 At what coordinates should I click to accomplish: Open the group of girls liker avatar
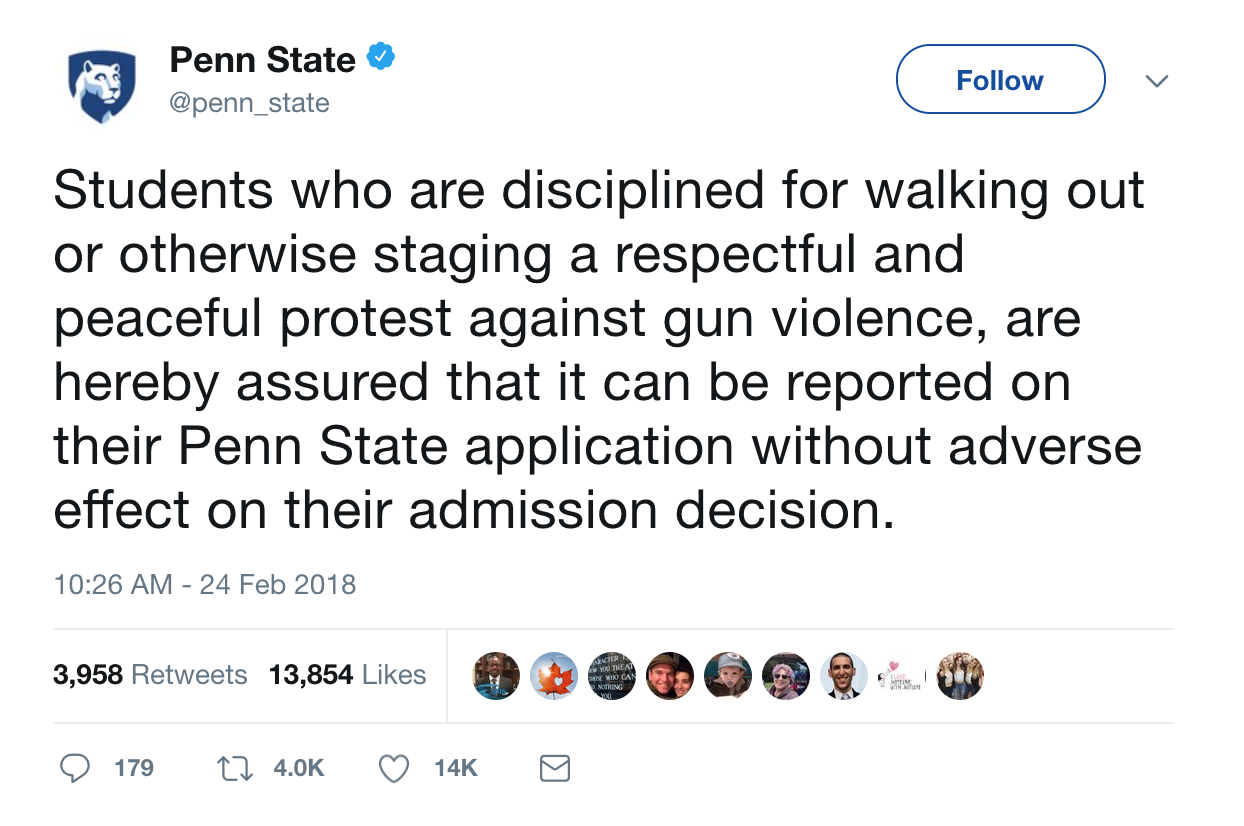[959, 676]
